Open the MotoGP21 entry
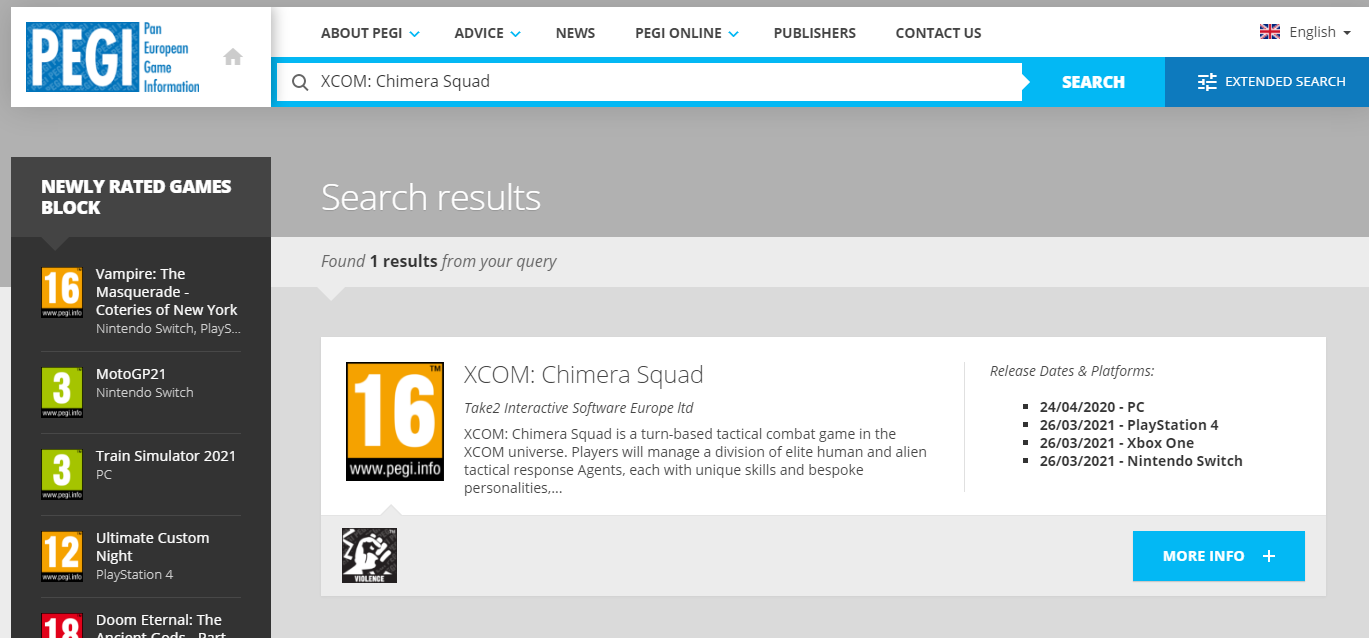Image resolution: width=1369 pixels, height=638 pixels. pos(131,374)
